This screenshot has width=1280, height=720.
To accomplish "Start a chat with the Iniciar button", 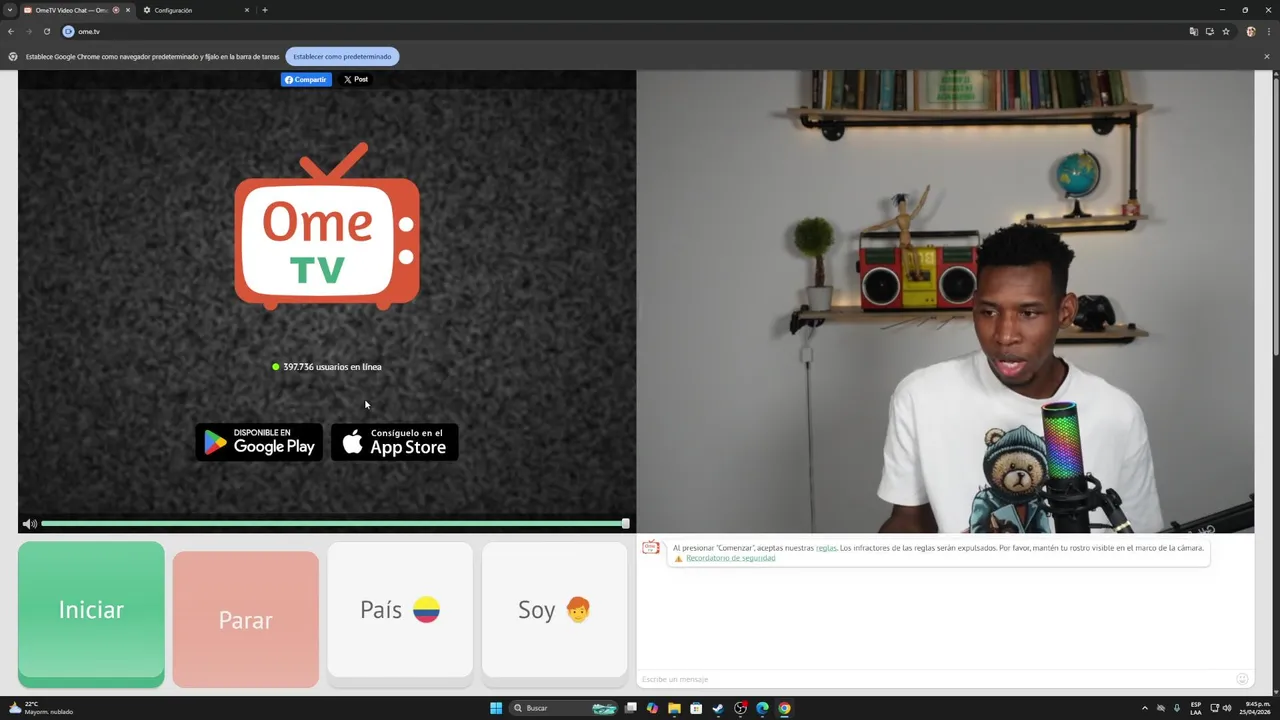I will (91, 613).
